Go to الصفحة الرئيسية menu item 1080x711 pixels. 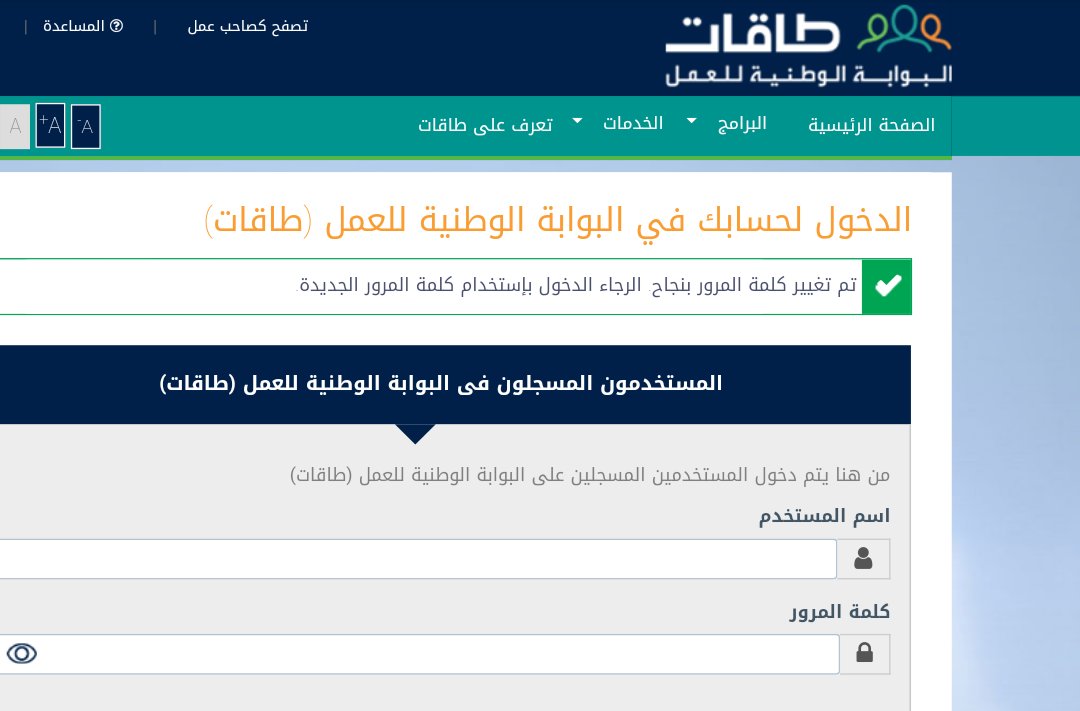pos(871,125)
